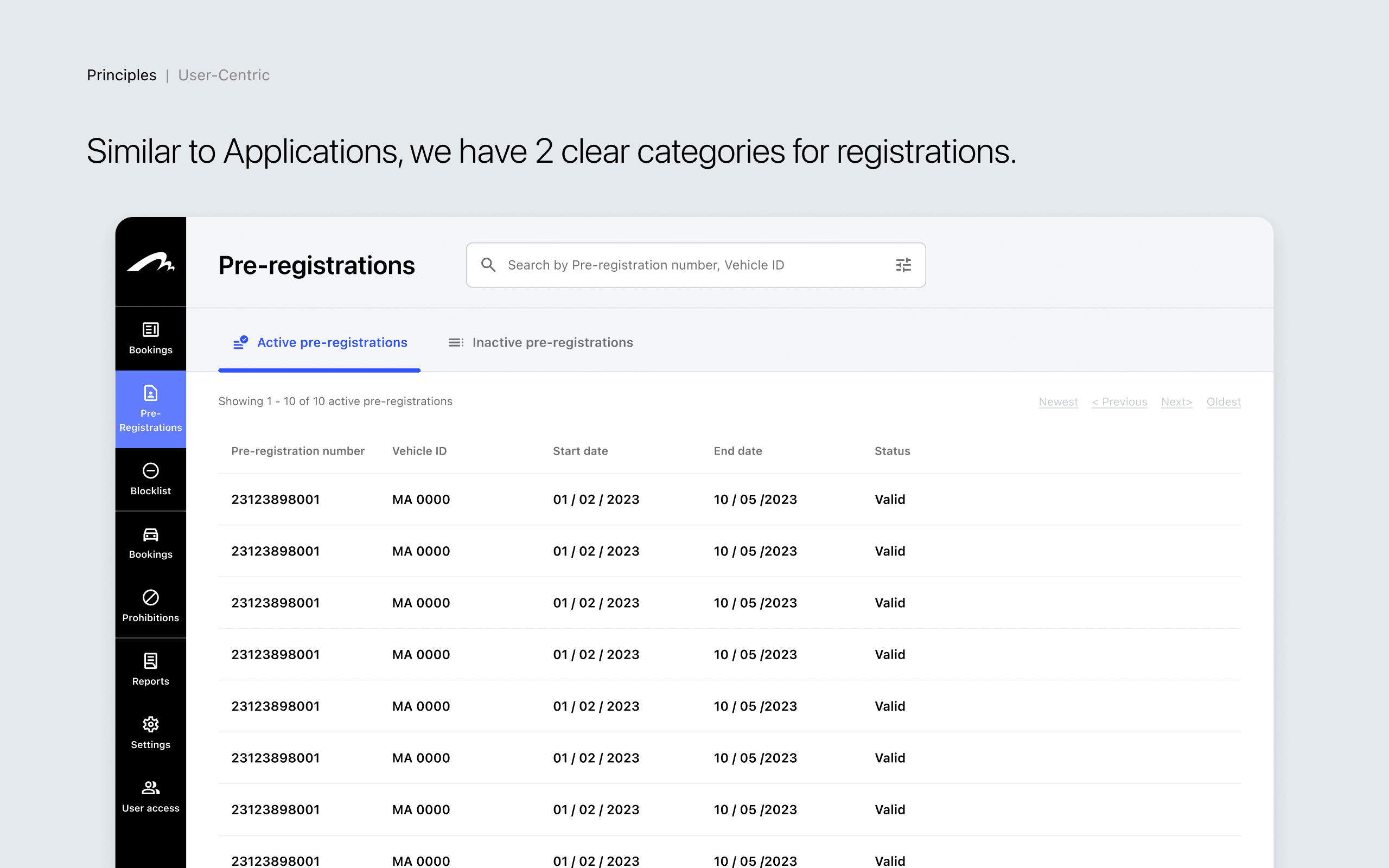Viewport: 1389px width, 868px height.
Task: Click the Next page link
Action: pyautogui.click(x=1176, y=402)
